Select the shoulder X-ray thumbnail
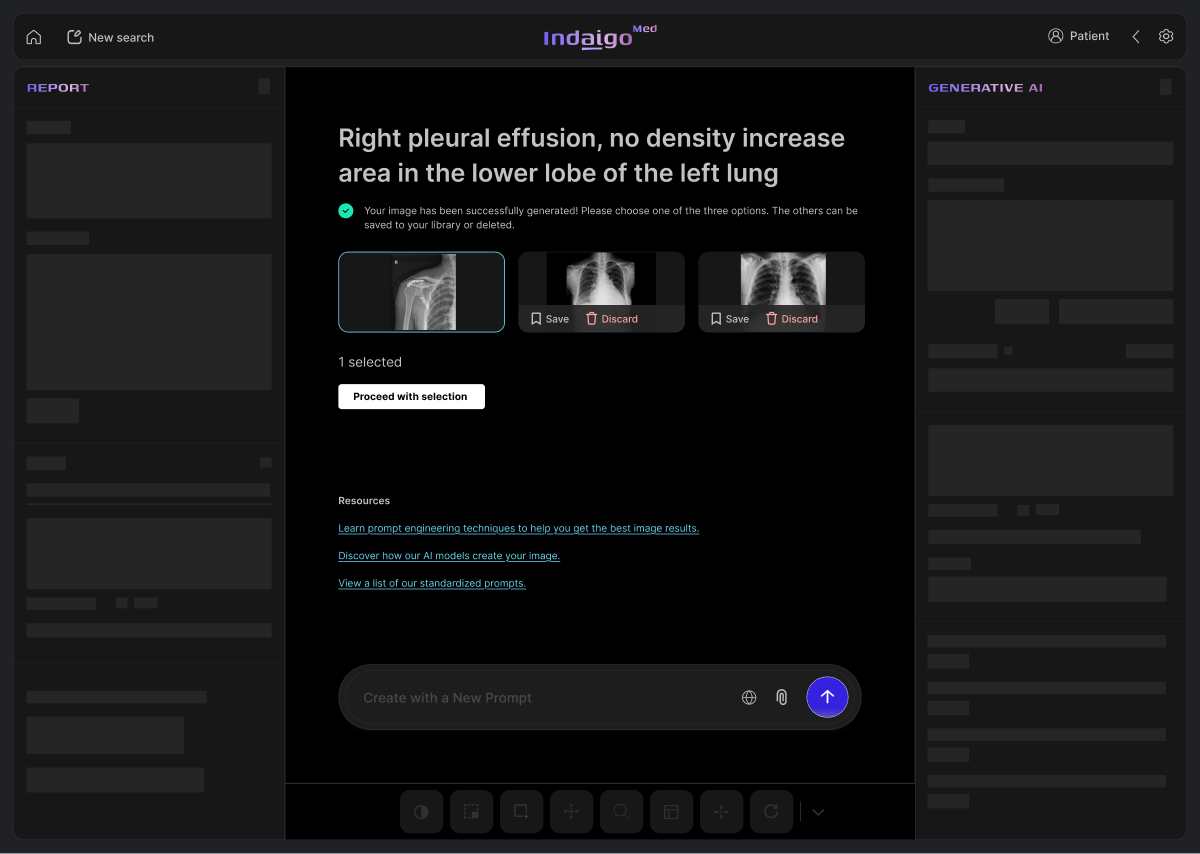 421,292
